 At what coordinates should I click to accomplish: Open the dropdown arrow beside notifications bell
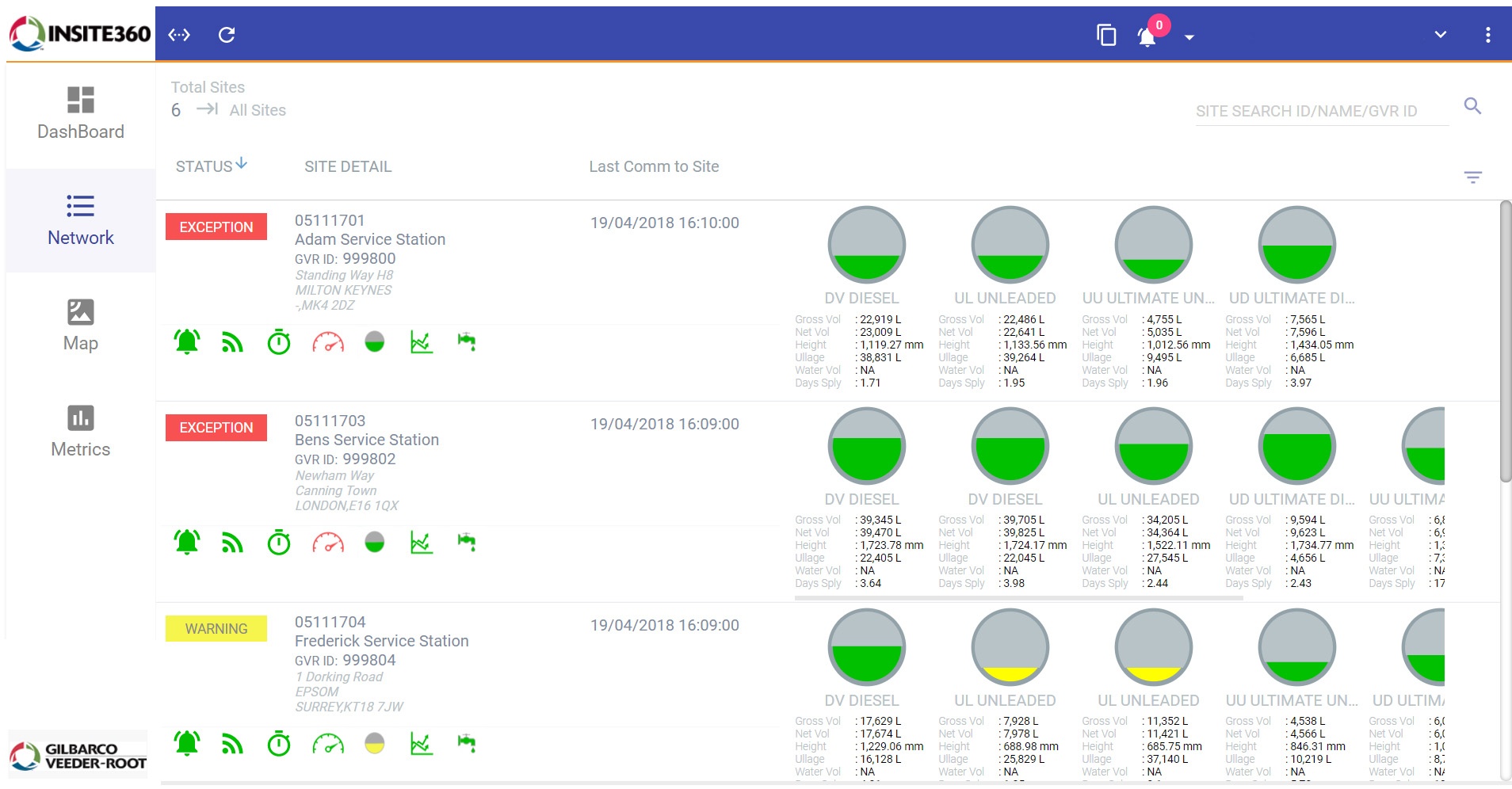coord(1189,37)
